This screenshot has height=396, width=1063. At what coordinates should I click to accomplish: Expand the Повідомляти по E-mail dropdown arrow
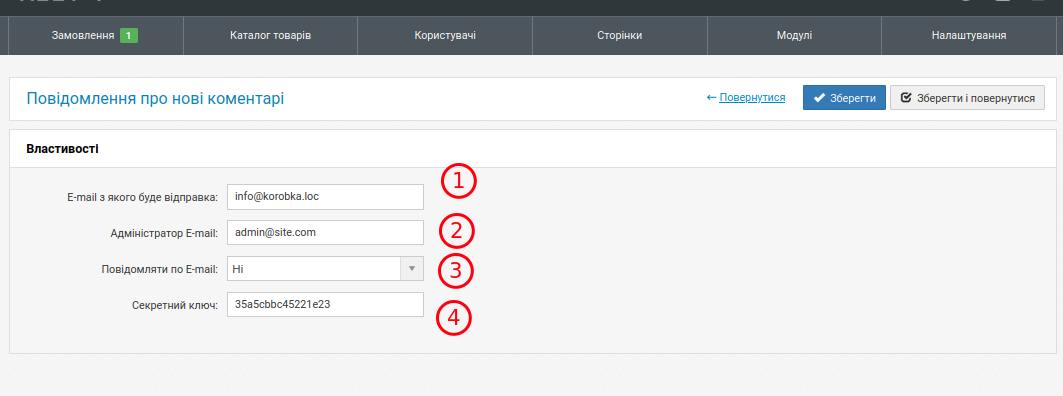click(411, 269)
